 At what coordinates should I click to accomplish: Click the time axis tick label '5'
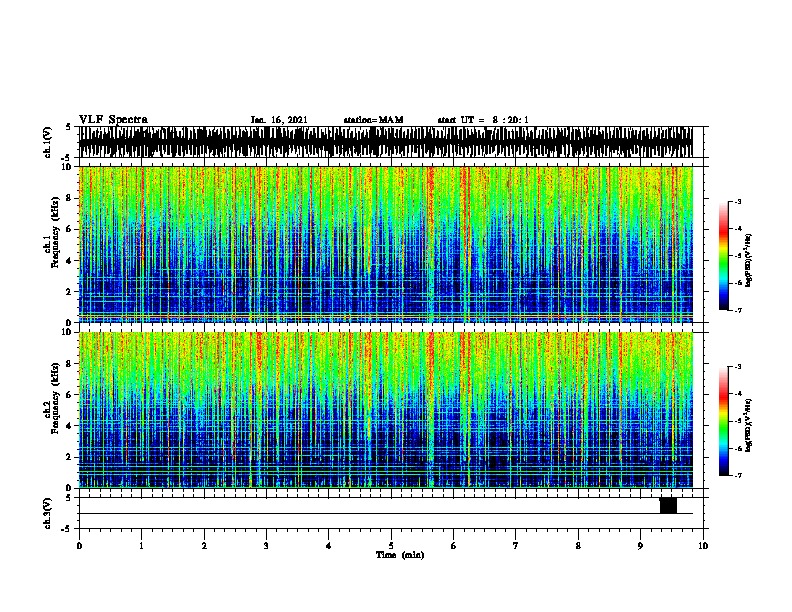391,546
